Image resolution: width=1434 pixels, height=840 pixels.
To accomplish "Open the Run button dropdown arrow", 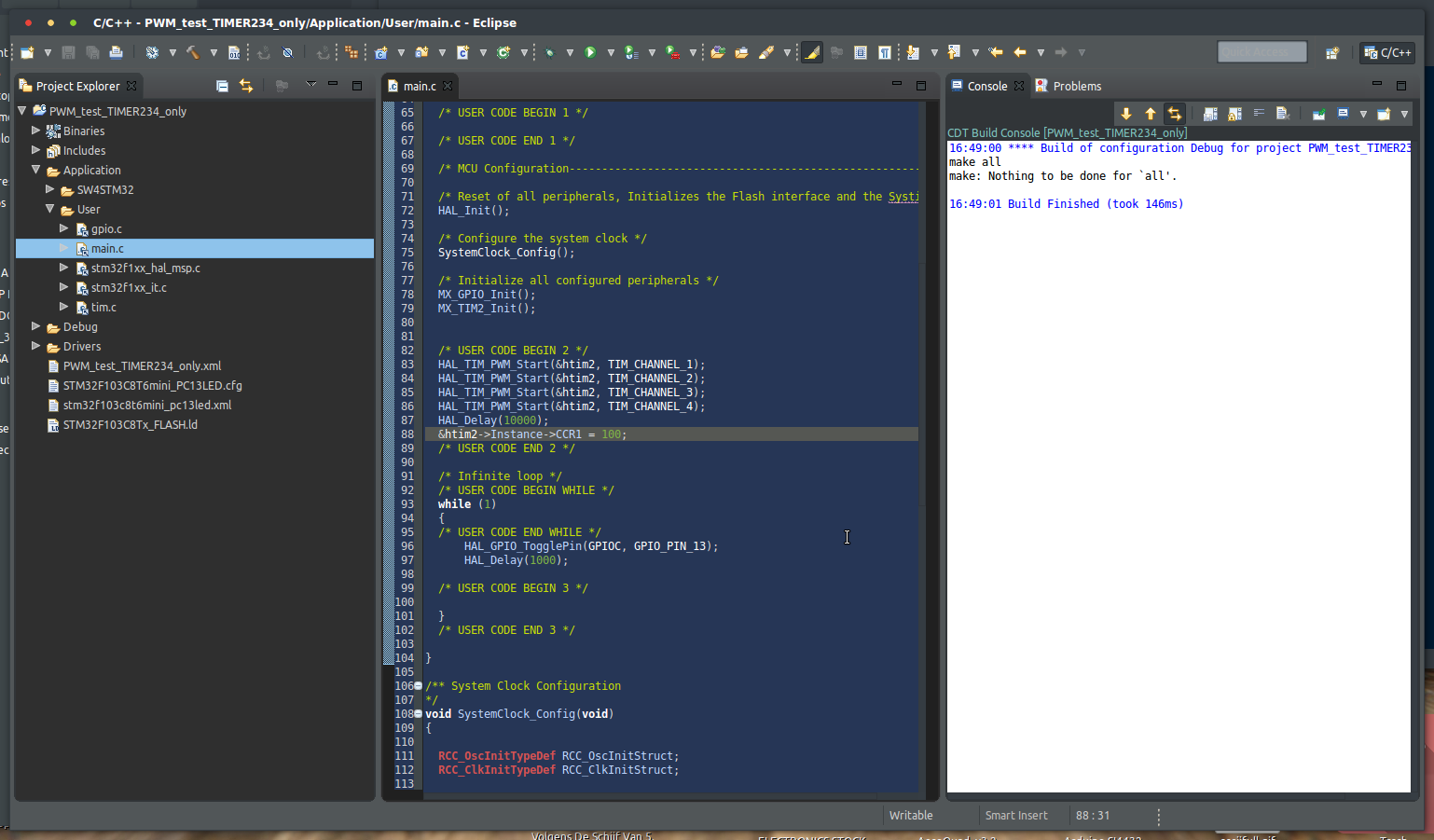I will click(611, 52).
